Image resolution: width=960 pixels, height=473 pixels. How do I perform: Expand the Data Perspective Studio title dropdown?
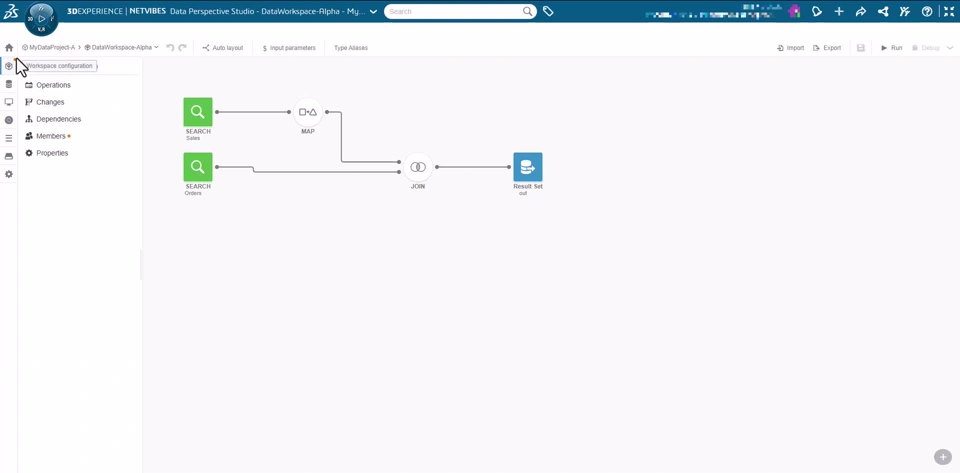coord(373,12)
